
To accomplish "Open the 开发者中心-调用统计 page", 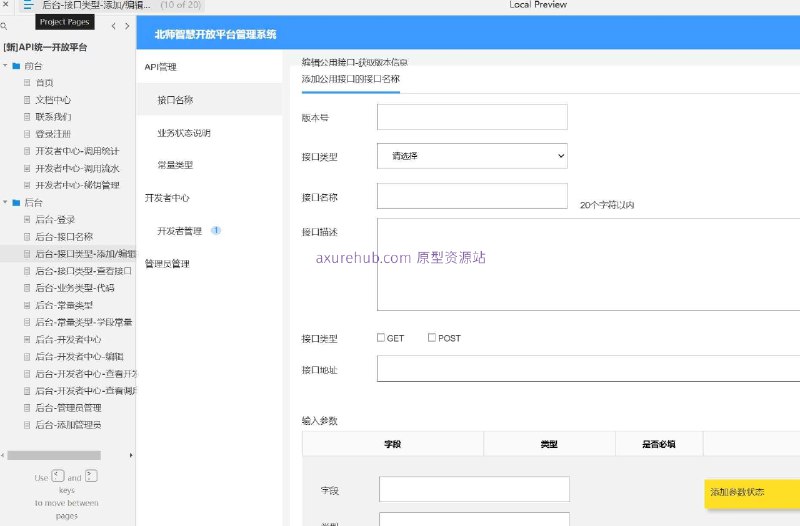I will [77, 151].
